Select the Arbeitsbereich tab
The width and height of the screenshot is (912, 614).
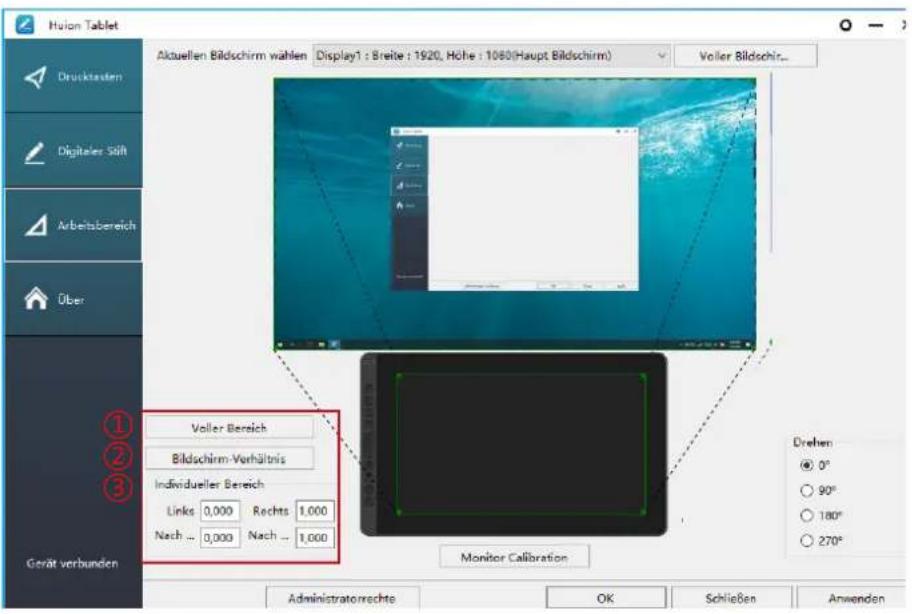(x=73, y=225)
